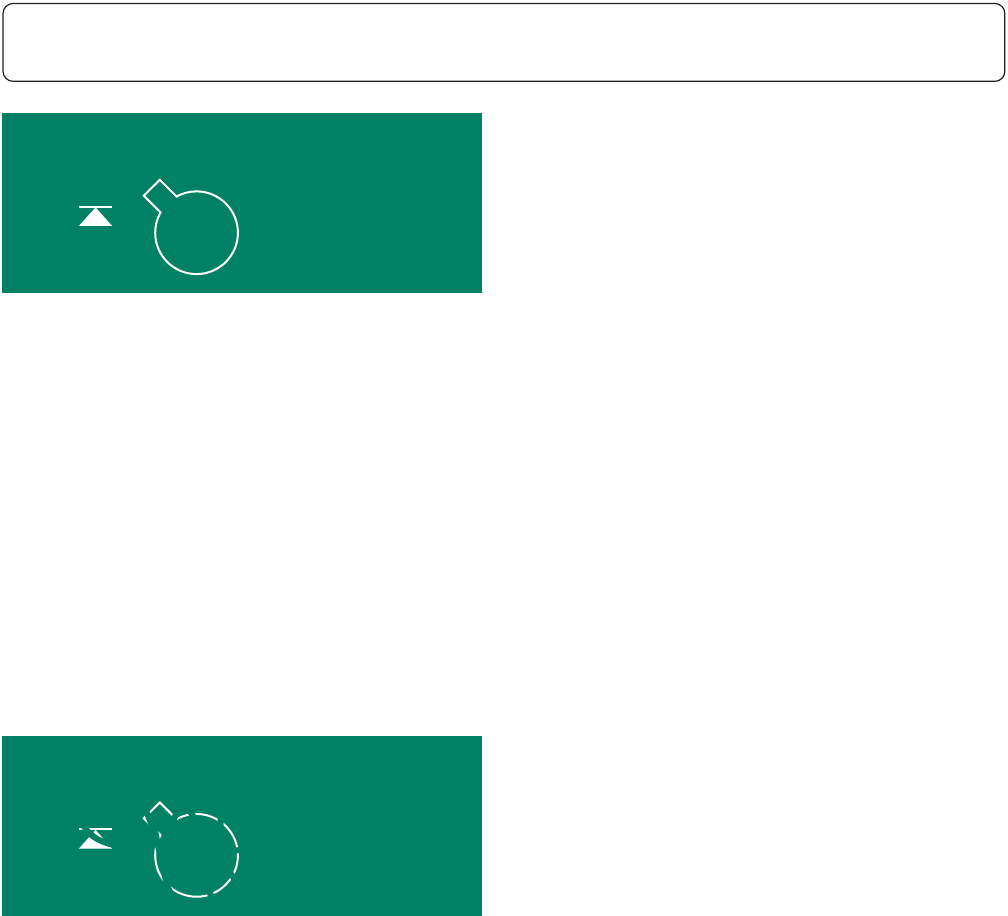Select the solid triangle-with-bar icon in upper banner
The width and height of the screenshot is (1008, 916).
pyautogui.click(x=95, y=216)
